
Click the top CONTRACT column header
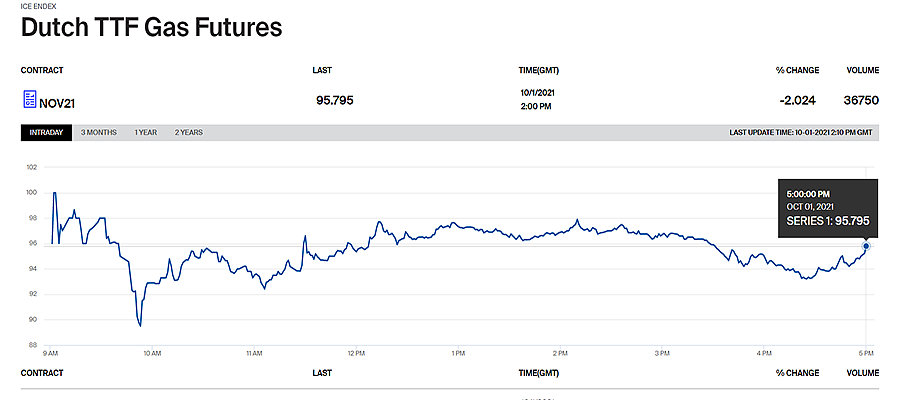pyautogui.click(x=42, y=71)
